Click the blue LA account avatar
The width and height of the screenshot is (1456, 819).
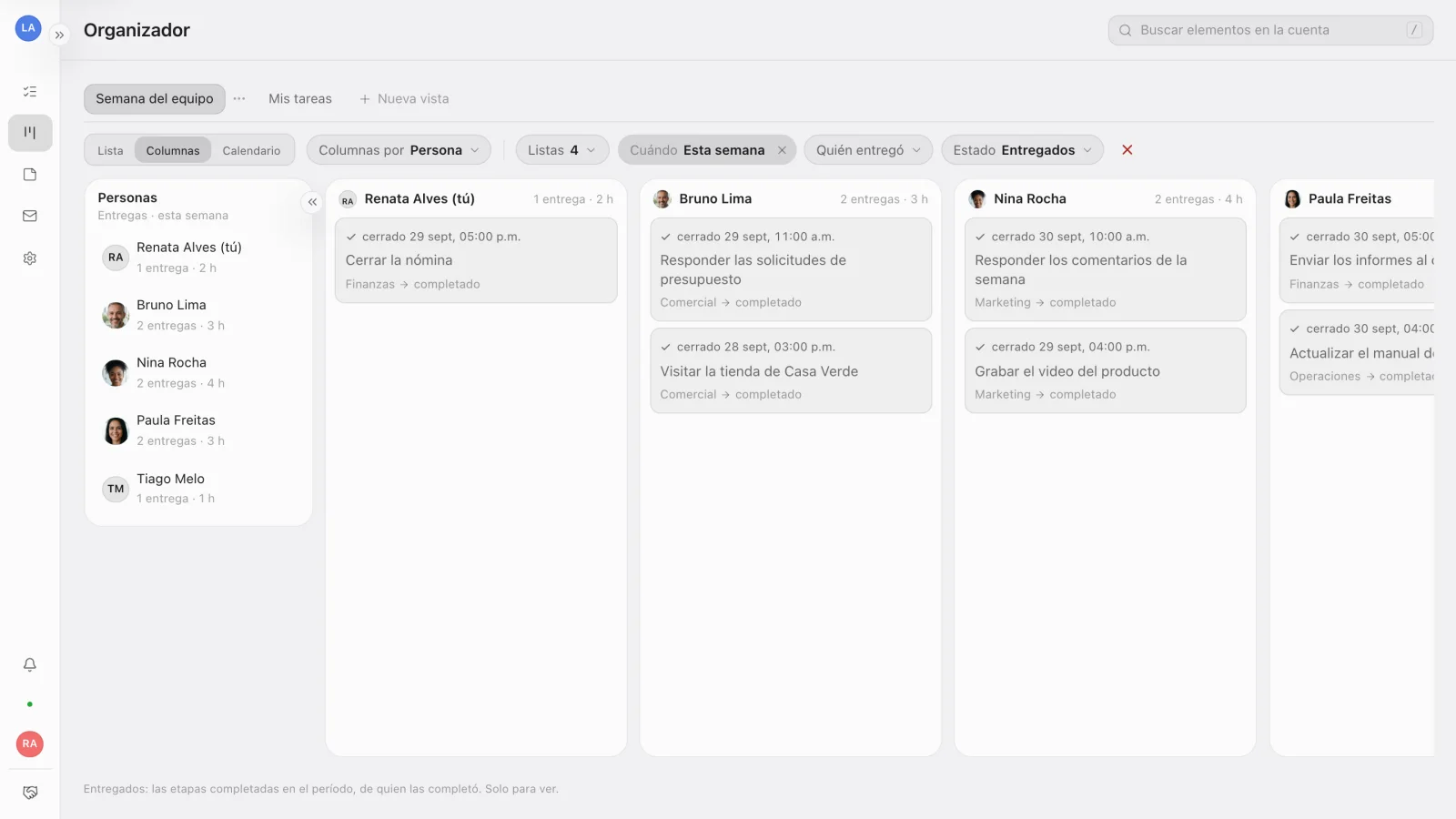[x=28, y=28]
